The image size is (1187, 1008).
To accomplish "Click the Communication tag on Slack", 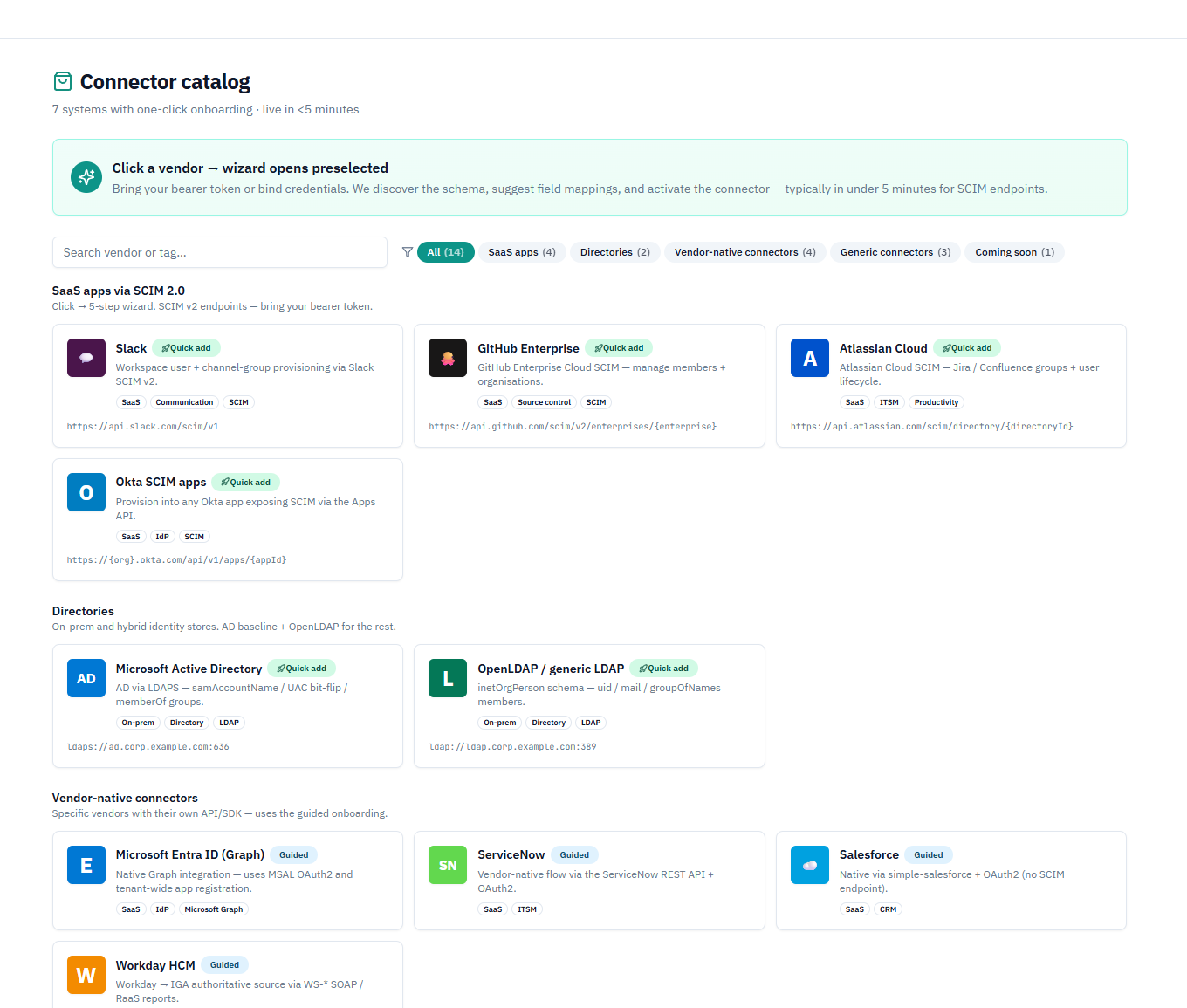I will (184, 402).
